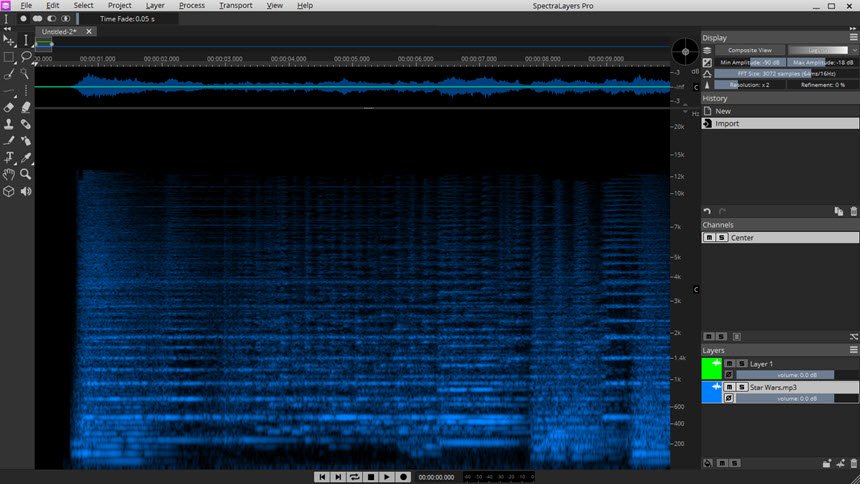Click the new layer group folder icon
Image resolution: width=860 pixels, height=484 pixels.
[x=827, y=464]
